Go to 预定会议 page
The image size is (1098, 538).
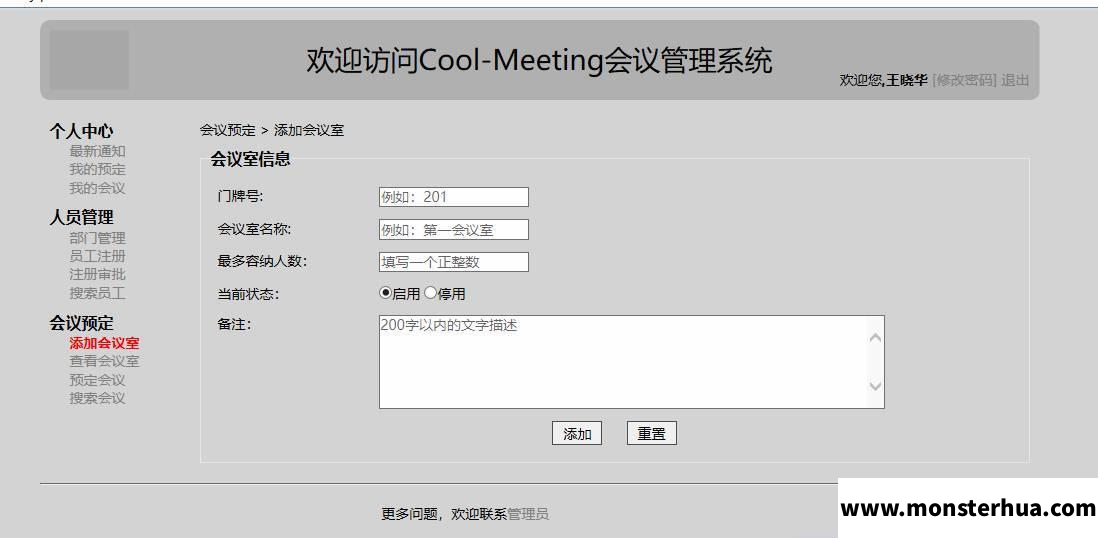(x=97, y=380)
